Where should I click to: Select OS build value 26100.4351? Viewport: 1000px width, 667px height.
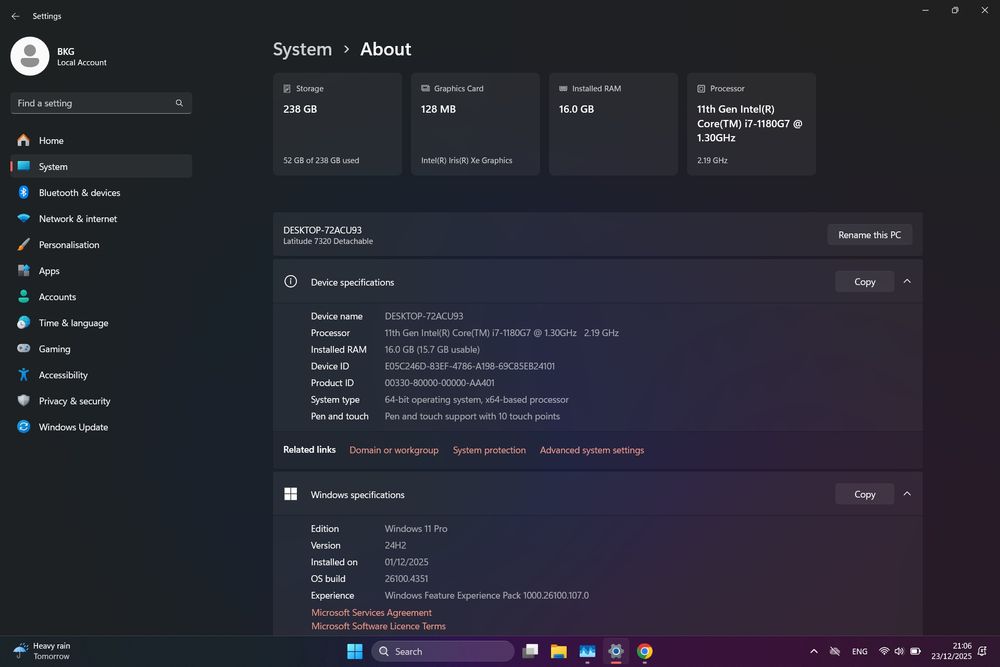click(406, 578)
